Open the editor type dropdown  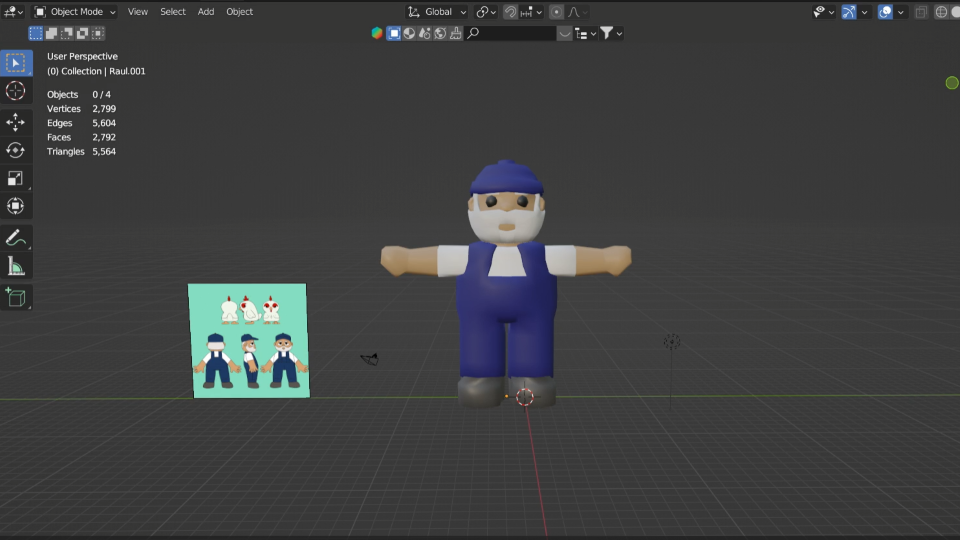tap(13, 12)
